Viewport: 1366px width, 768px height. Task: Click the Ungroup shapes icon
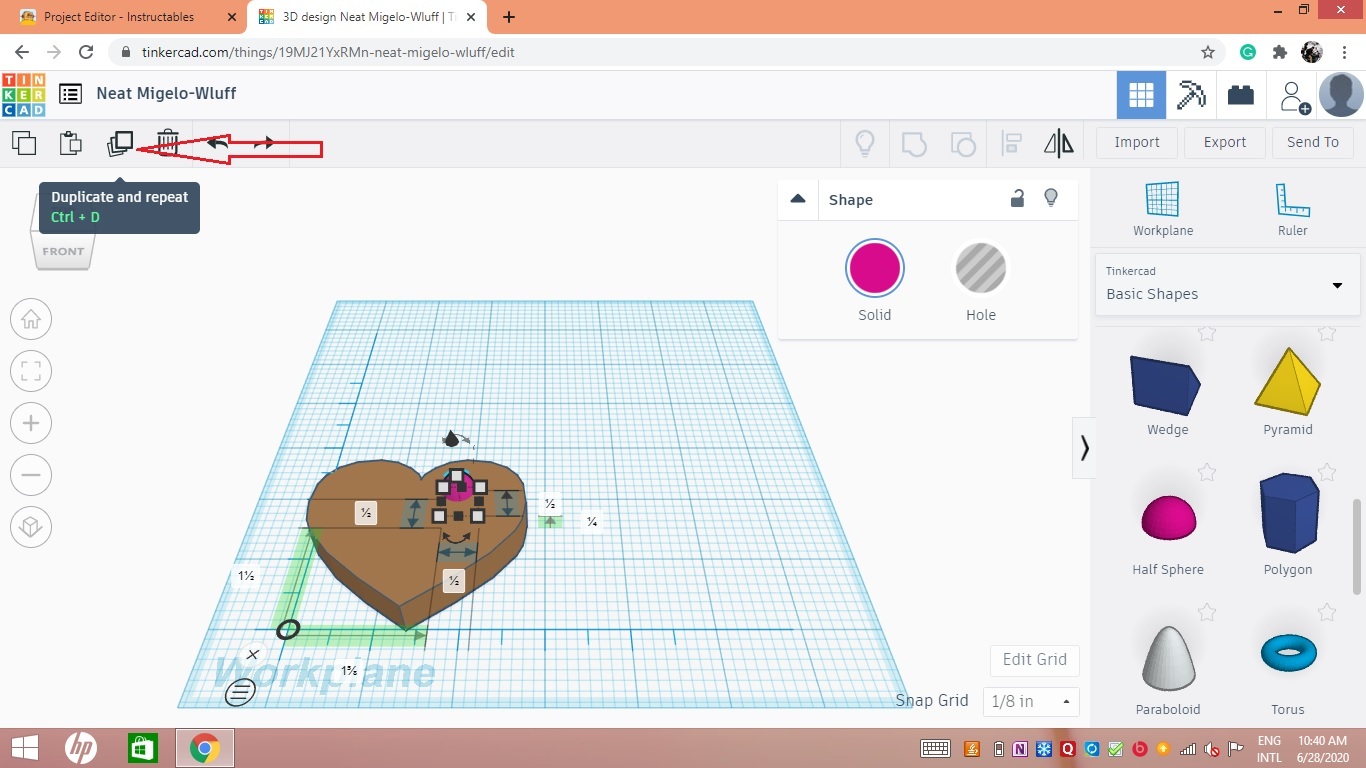coord(962,143)
